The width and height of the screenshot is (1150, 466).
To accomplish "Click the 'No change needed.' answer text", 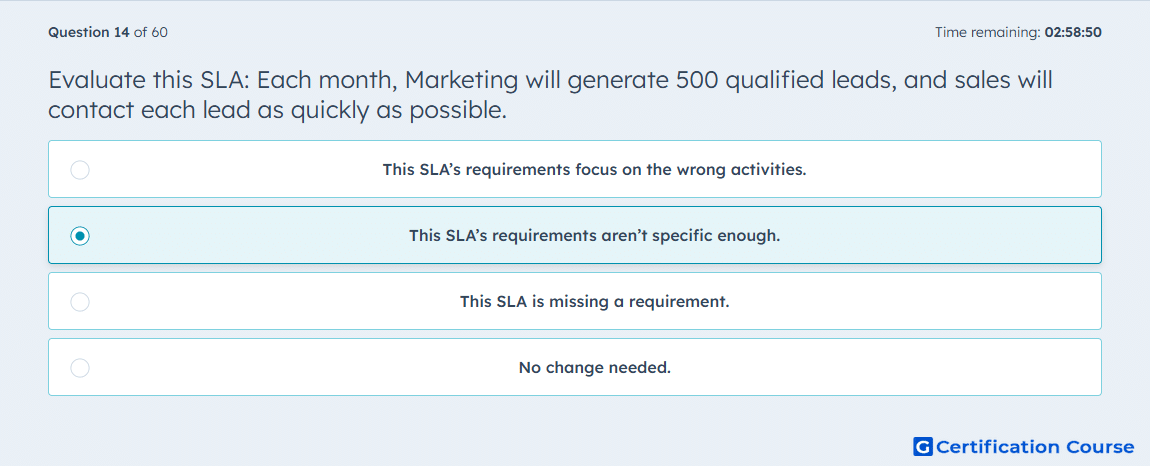I will point(594,368).
